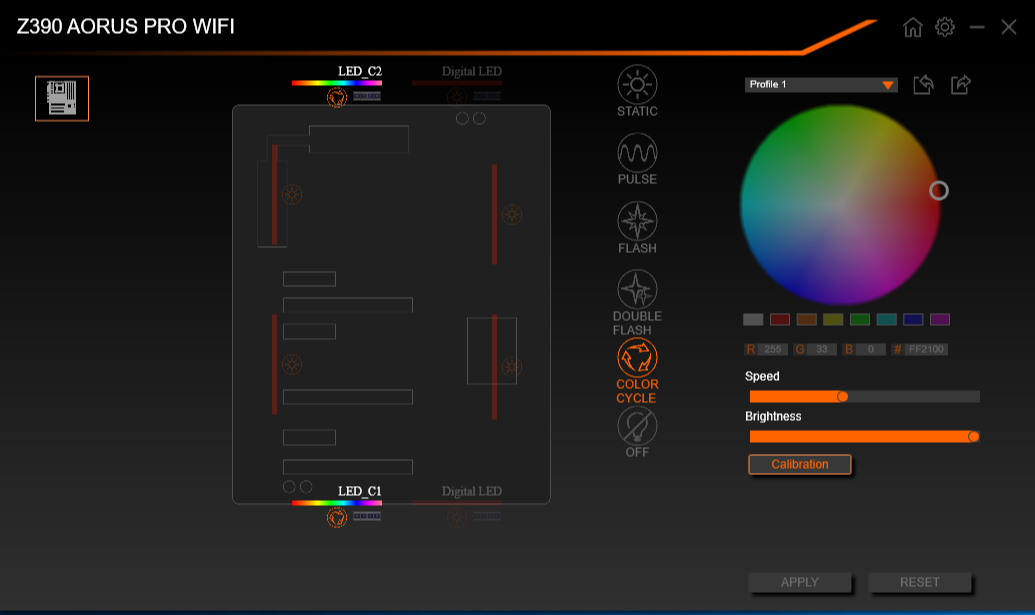Turn lighting Off via bulb icon
The image size is (1035, 615).
click(637, 426)
